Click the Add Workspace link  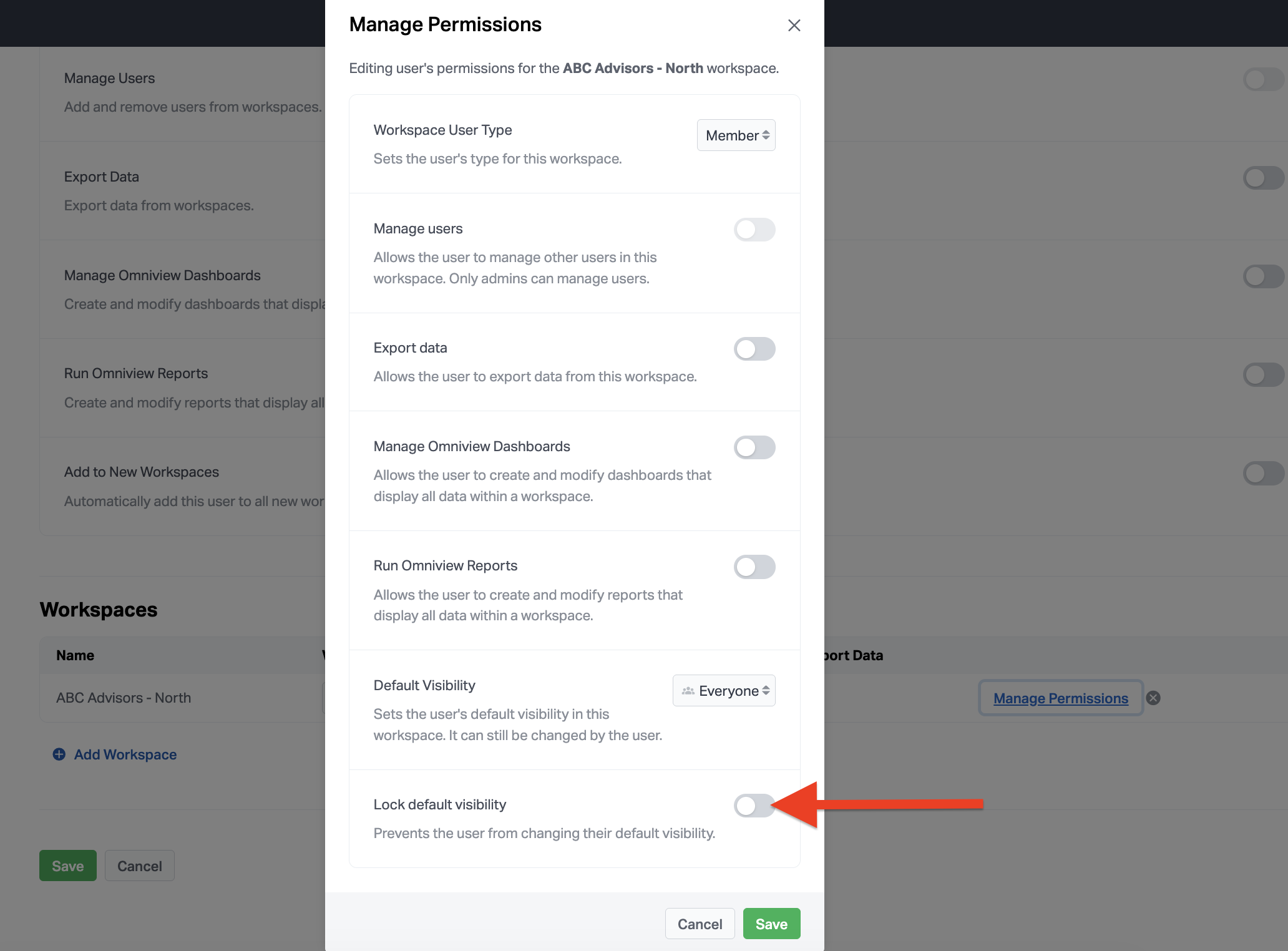pos(125,754)
